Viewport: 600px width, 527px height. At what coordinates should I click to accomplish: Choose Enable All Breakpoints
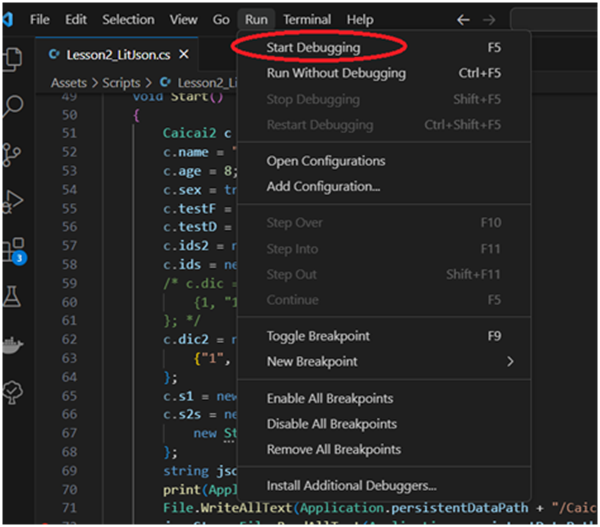(x=384, y=398)
